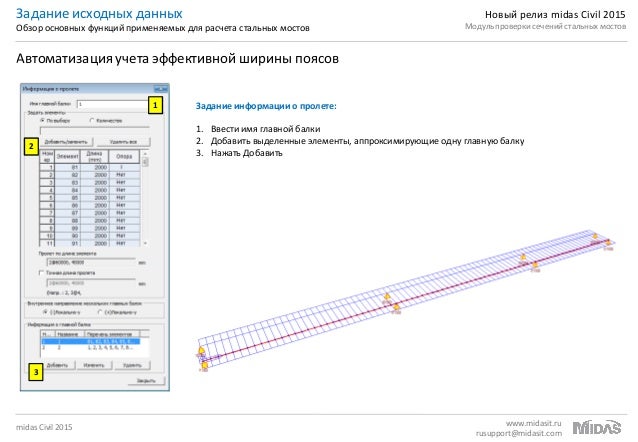Click the rusupport@midasit.com email link
638x442 pixels.
click(x=519, y=433)
